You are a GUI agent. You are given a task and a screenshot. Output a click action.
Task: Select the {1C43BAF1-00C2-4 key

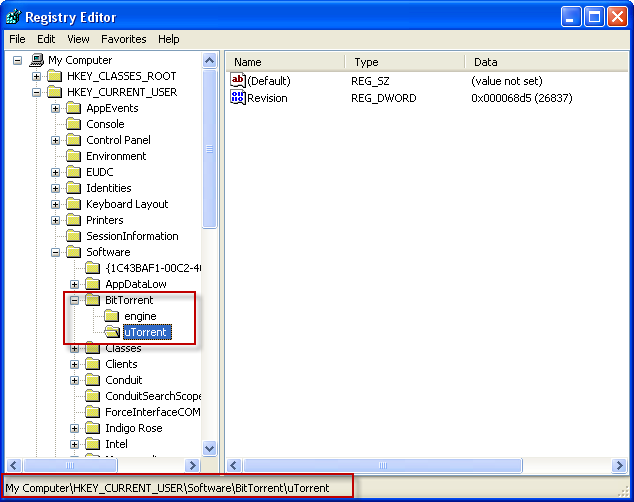[x=153, y=268]
